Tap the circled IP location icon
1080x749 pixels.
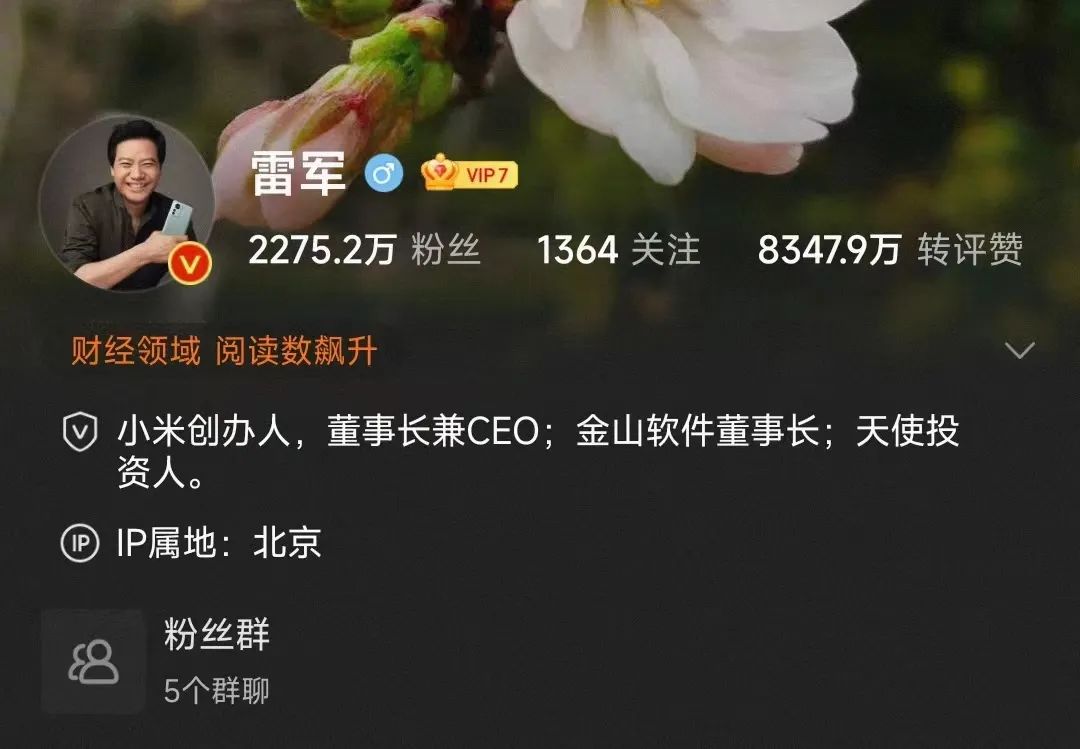click(x=80, y=543)
